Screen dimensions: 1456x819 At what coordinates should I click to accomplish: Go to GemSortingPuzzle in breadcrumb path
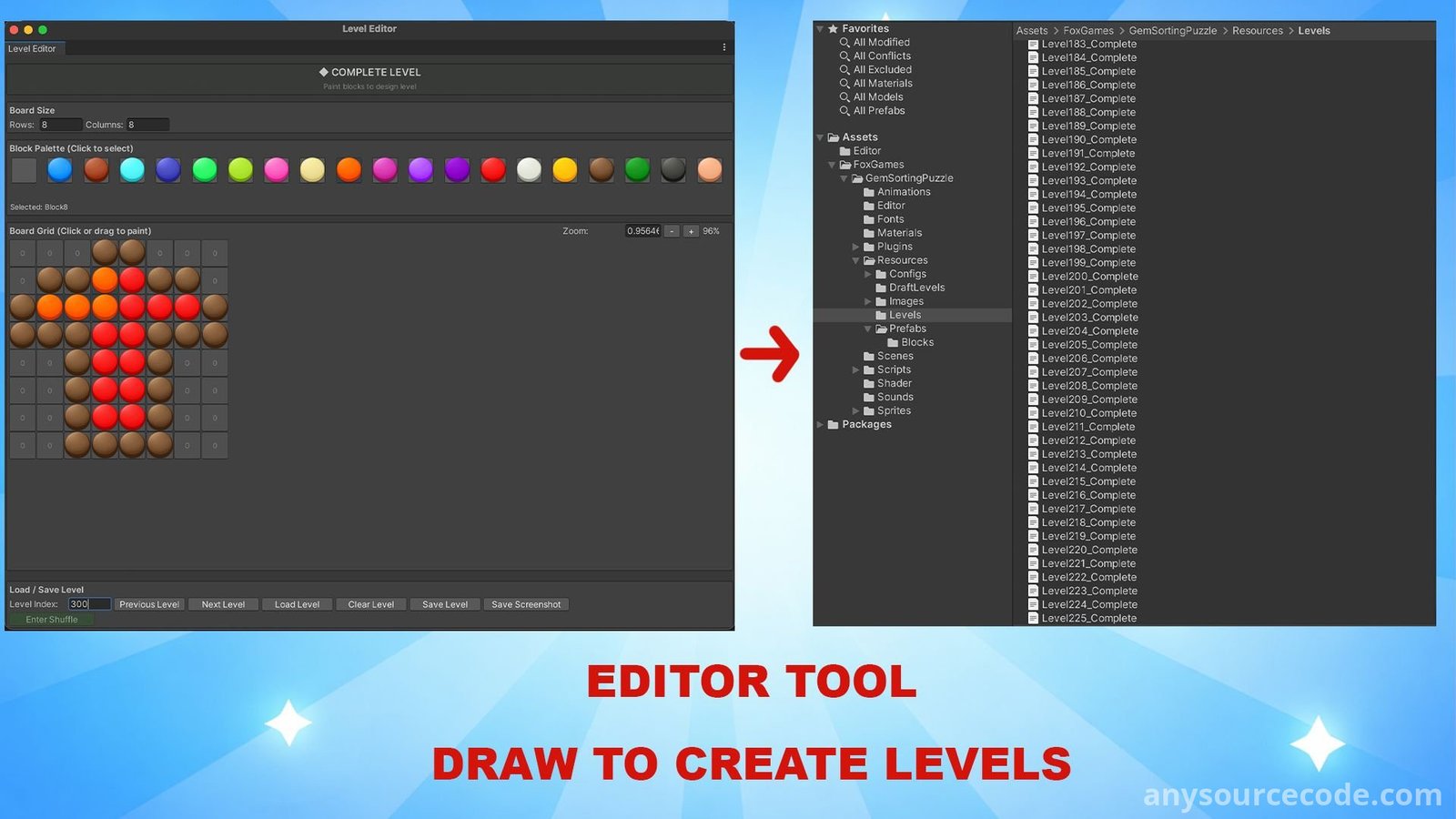[x=1172, y=31]
